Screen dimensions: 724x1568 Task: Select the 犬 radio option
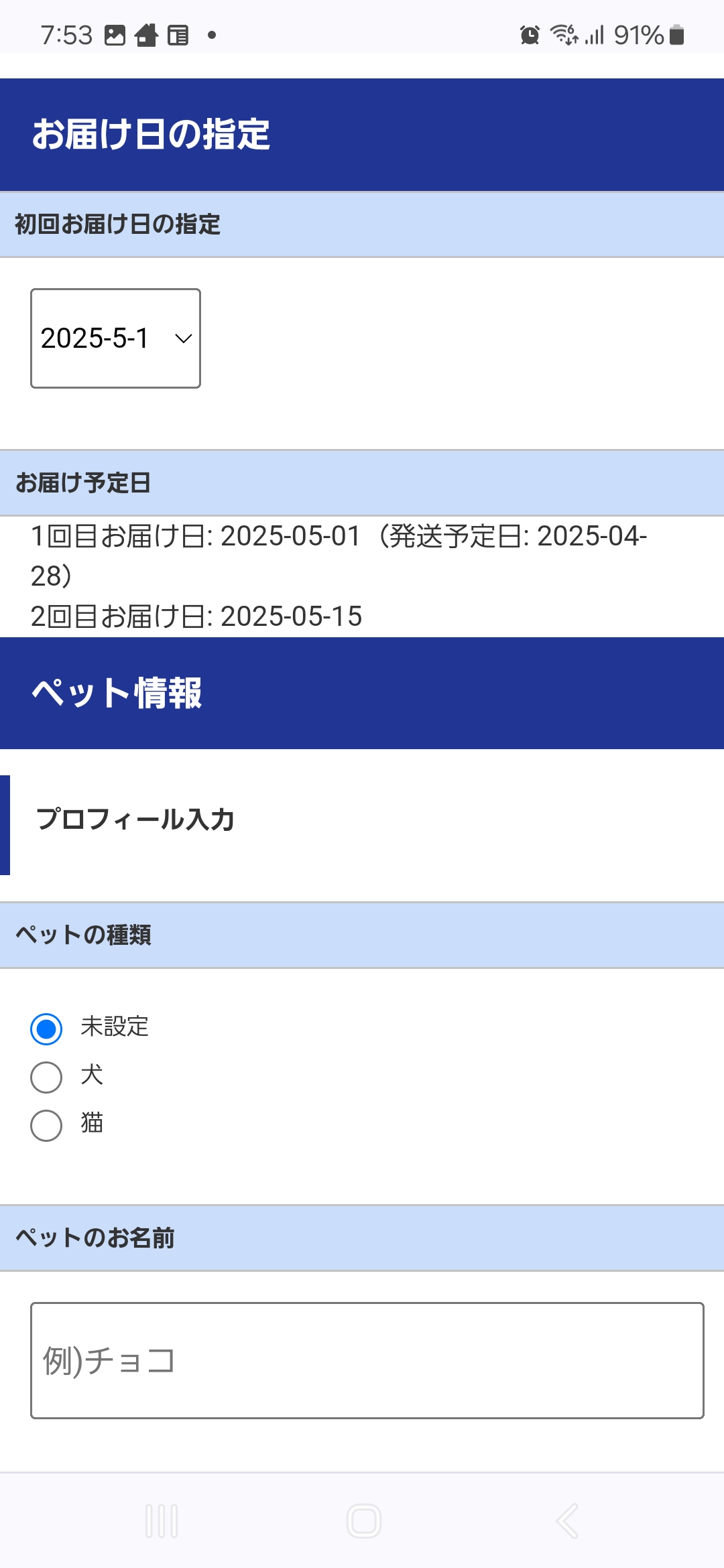click(46, 1077)
